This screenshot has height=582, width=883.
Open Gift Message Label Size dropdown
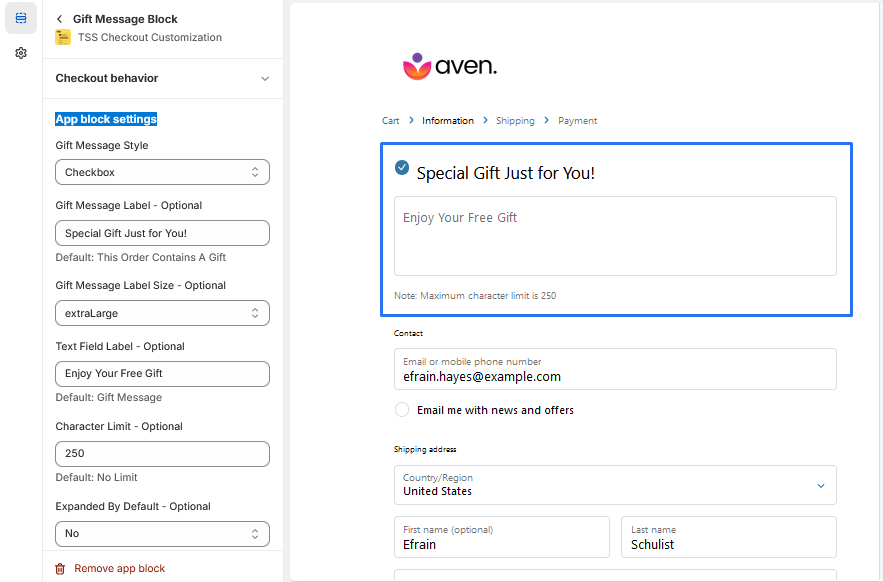[x=162, y=313]
